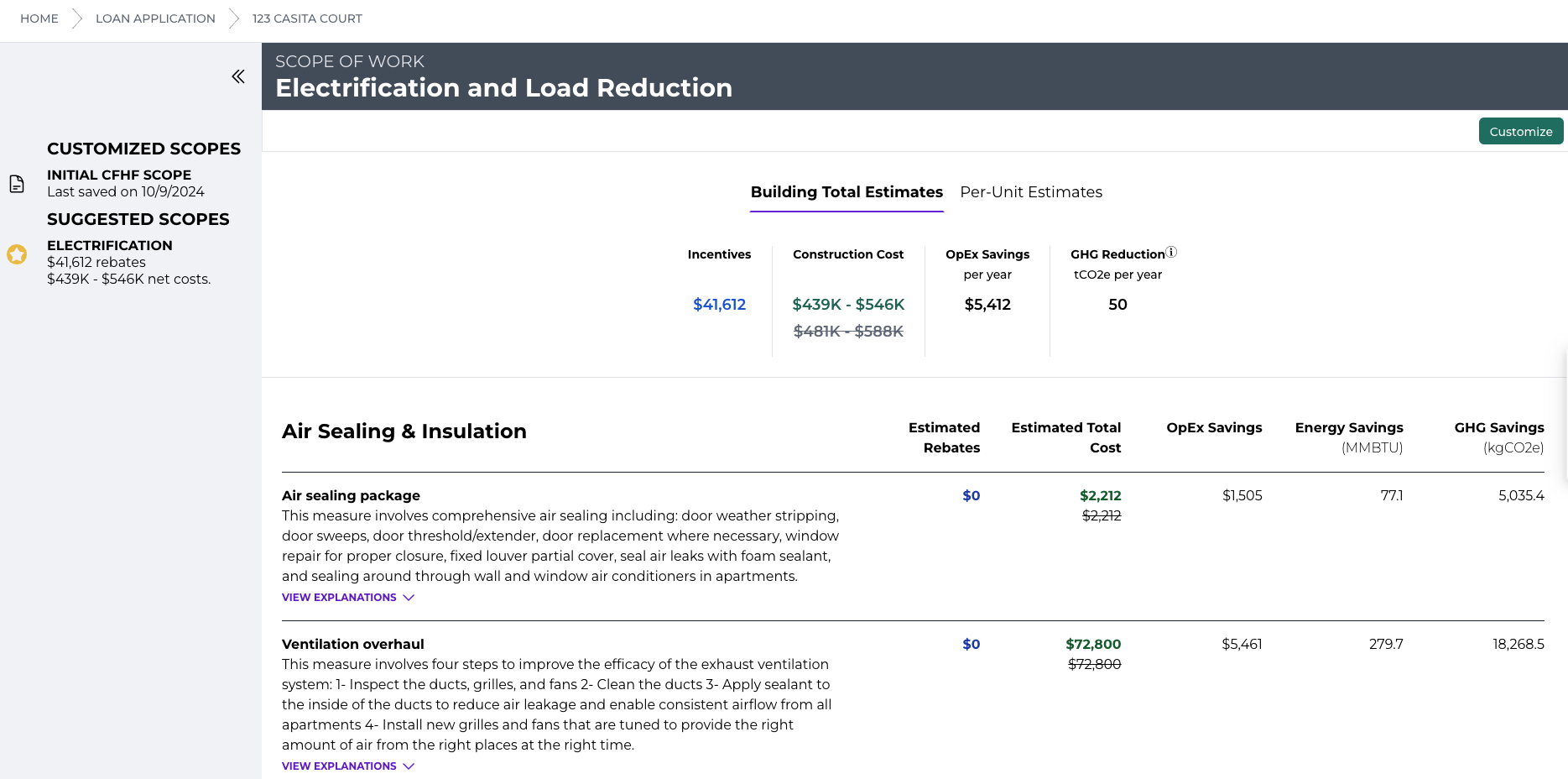Select the ELECTRIFICATION suggested scope

pyautogui.click(x=128, y=262)
